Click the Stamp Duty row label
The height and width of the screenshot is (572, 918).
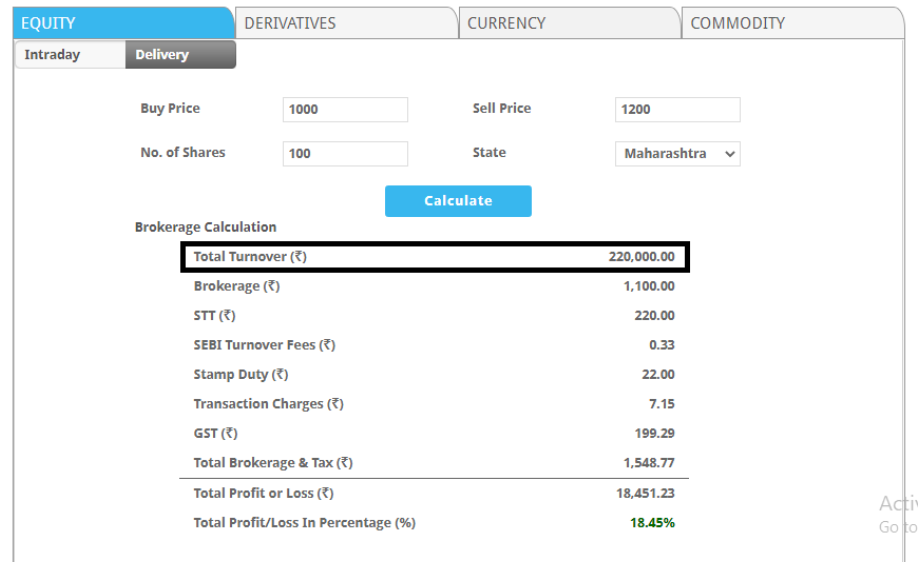(240, 375)
